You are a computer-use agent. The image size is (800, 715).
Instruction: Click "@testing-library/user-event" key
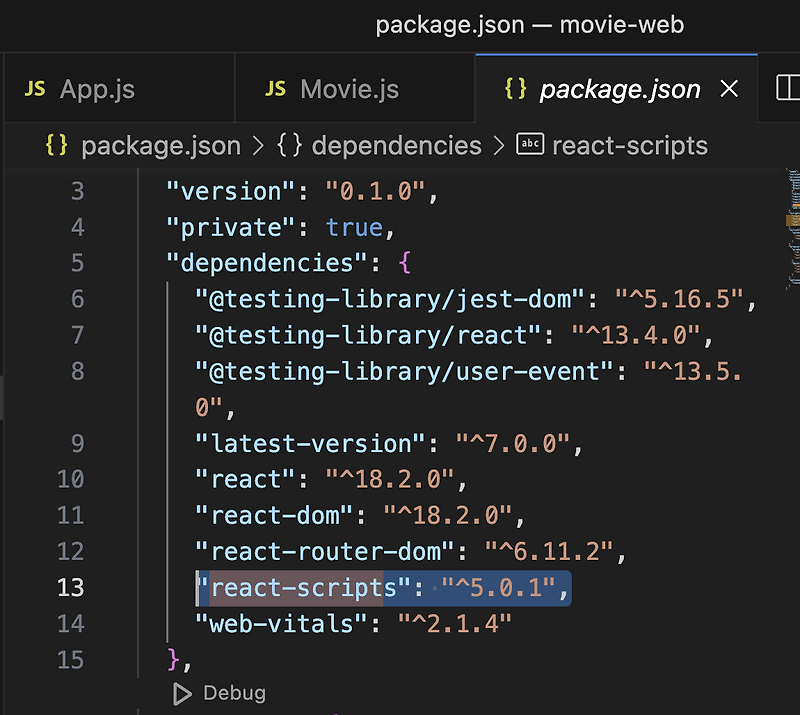(x=404, y=372)
